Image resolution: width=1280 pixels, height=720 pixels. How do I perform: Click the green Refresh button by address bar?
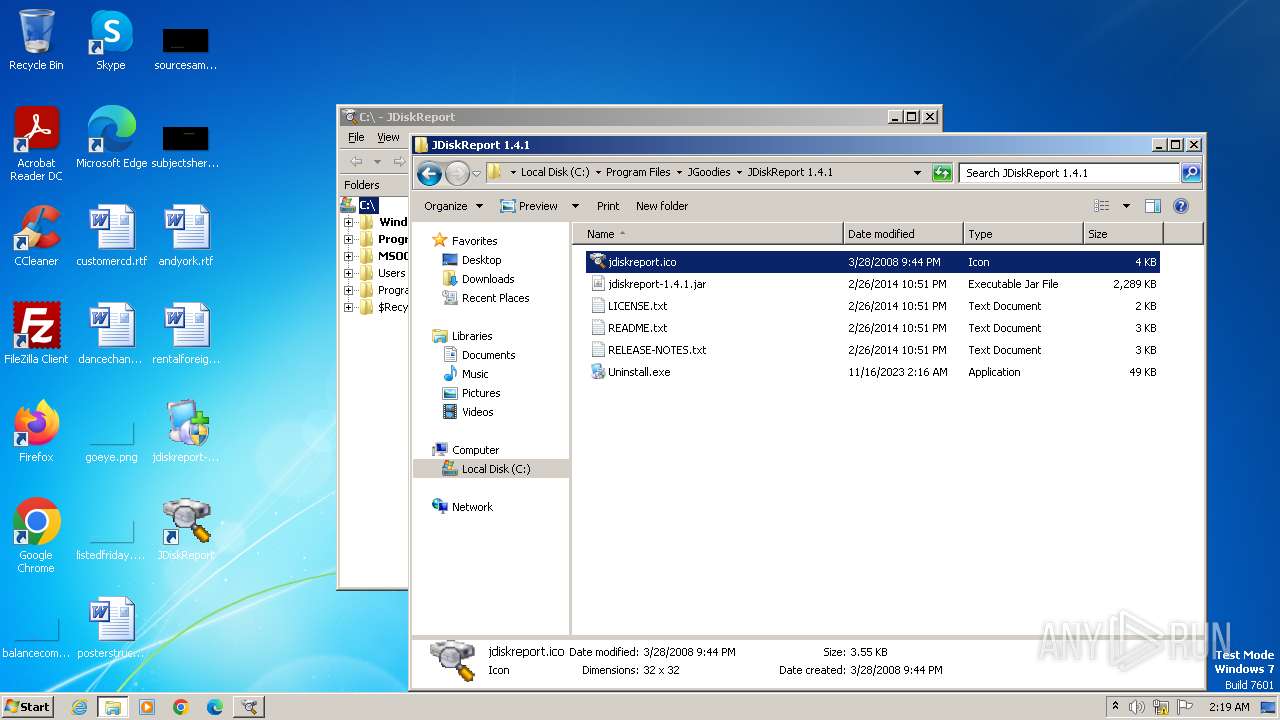coord(941,173)
